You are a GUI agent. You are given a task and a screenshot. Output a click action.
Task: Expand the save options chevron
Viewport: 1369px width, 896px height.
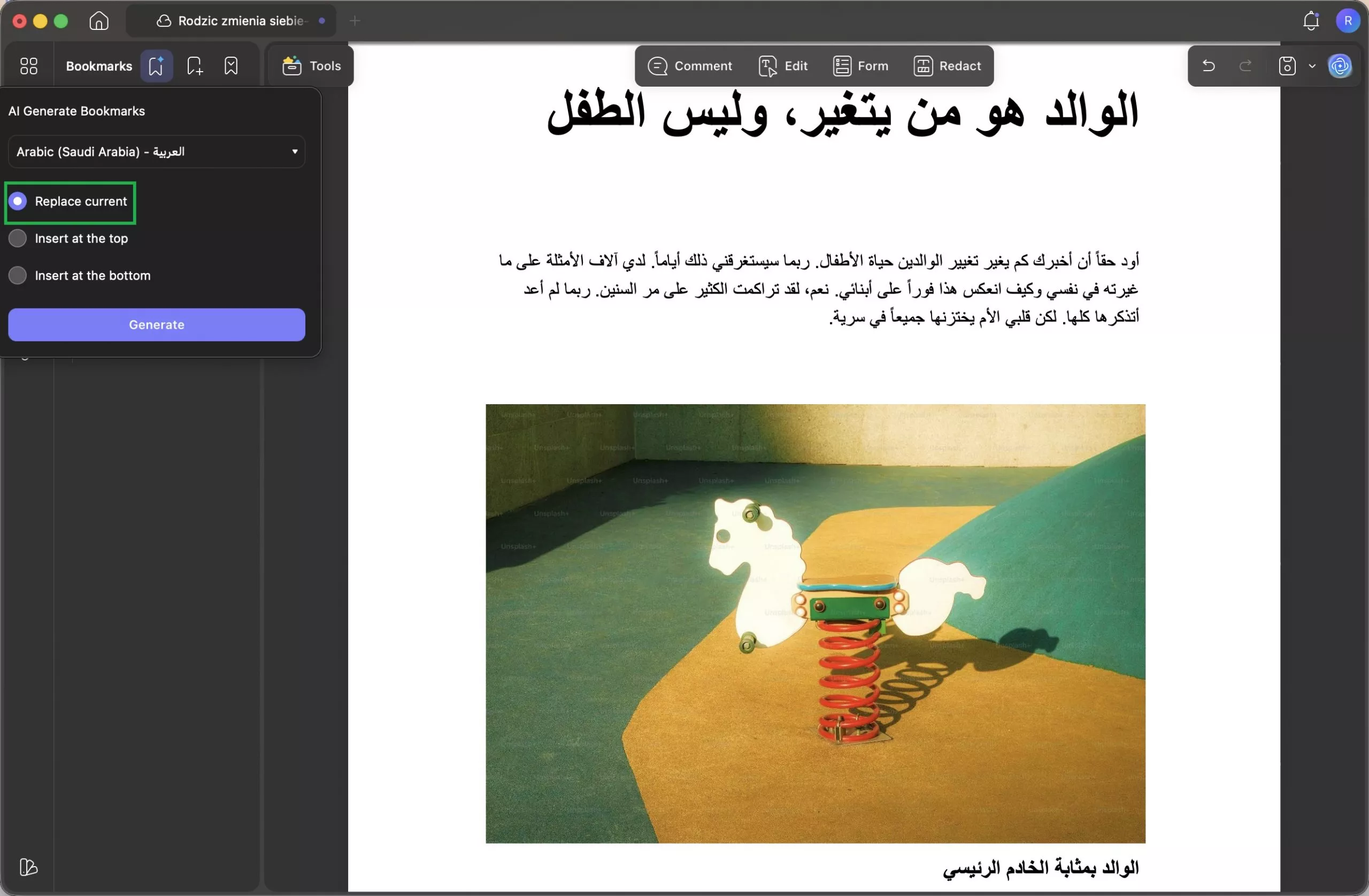(x=1312, y=66)
